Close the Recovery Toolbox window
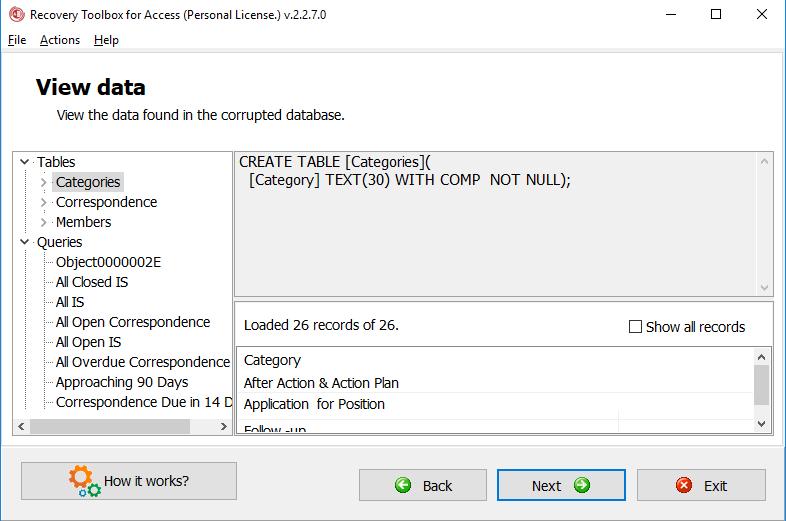 pyautogui.click(x=761, y=15)
